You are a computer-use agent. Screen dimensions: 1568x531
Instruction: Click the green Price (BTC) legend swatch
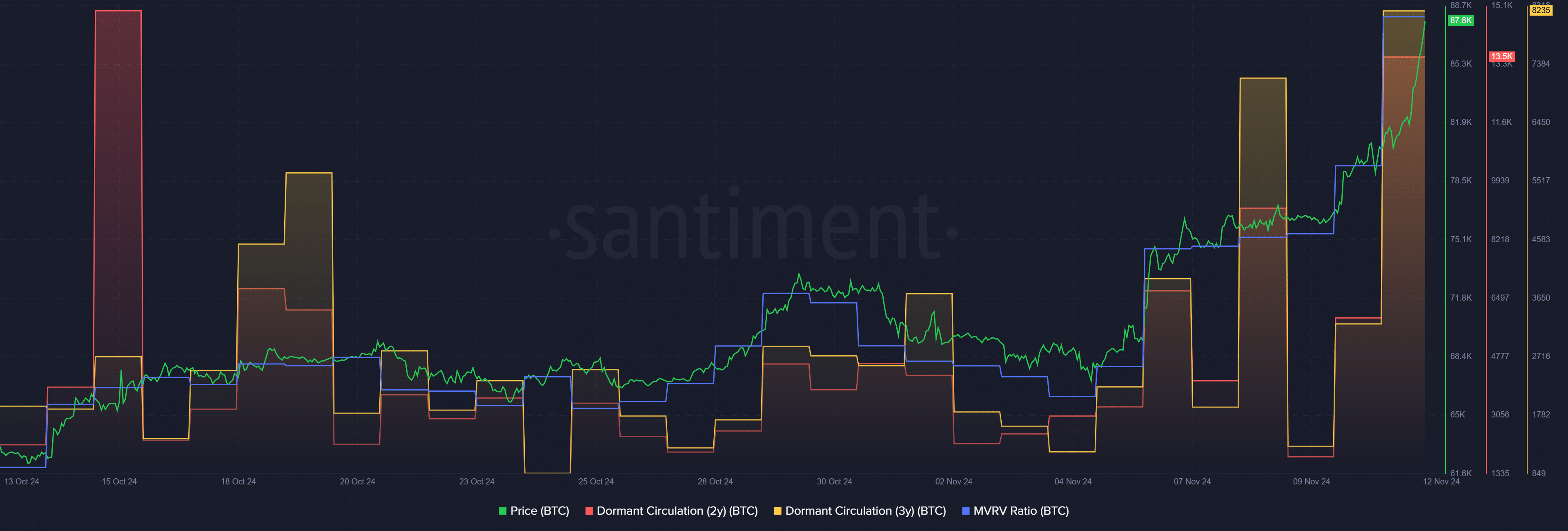click(x=503, y=511)
